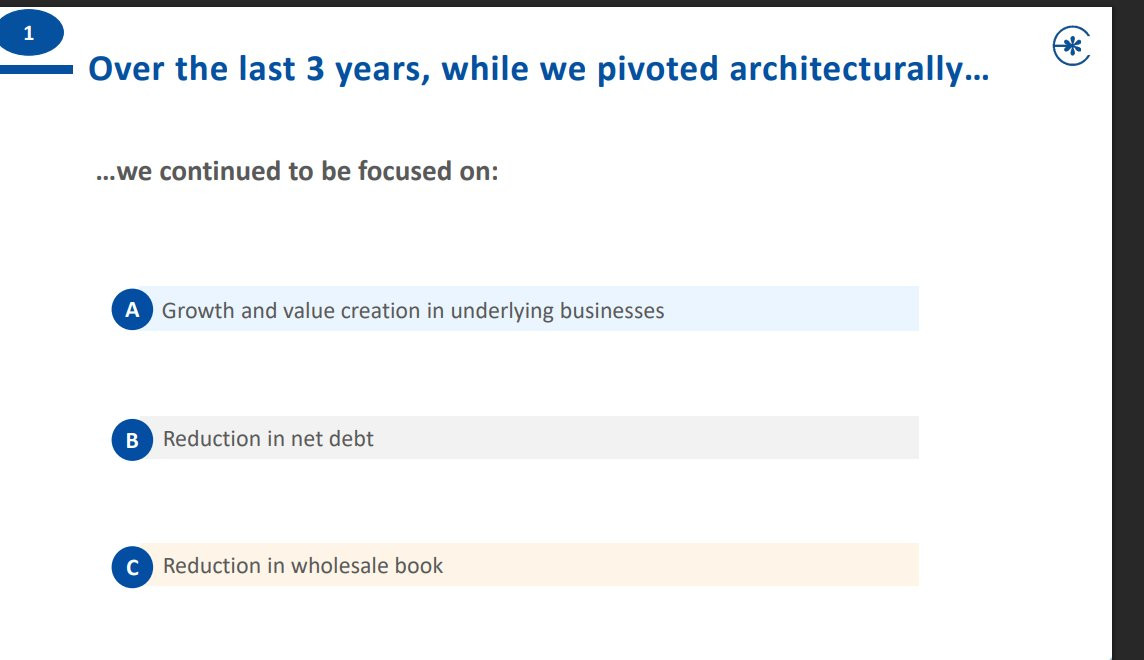
Task: Click the words 'Over the last' in title
Action: (192, 69)
